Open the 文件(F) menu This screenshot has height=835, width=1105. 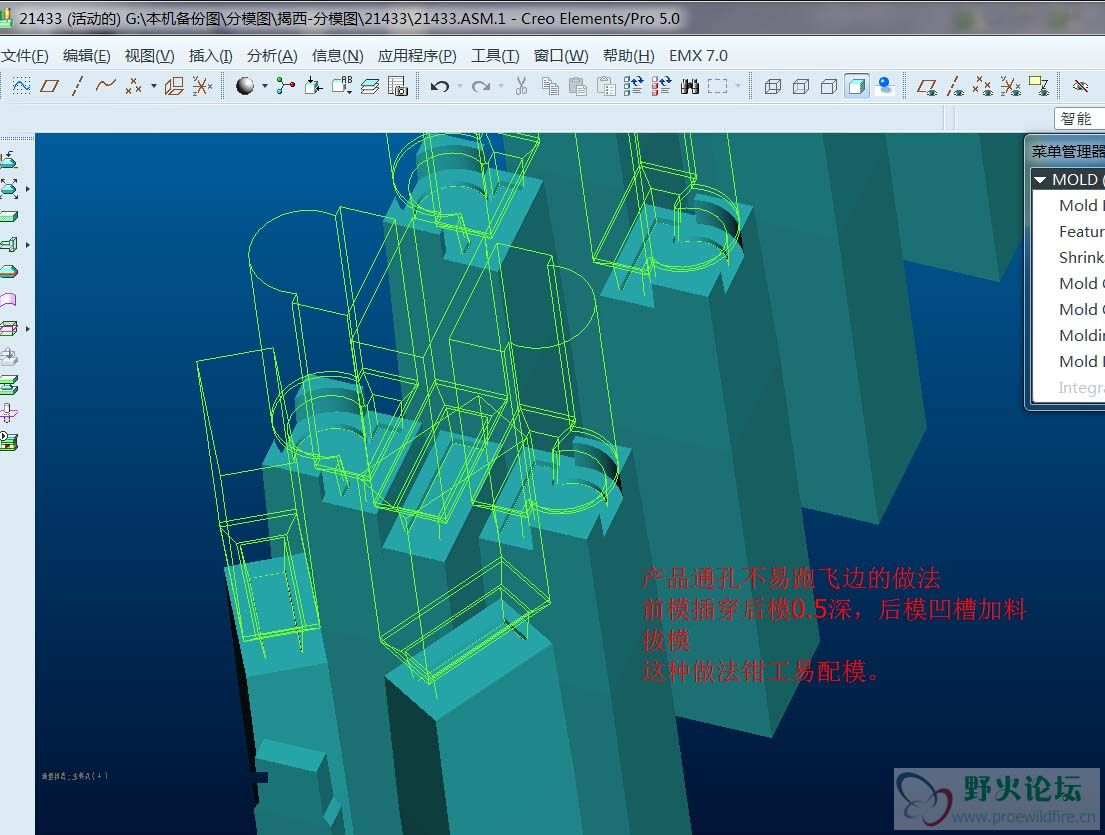[25, 56]
